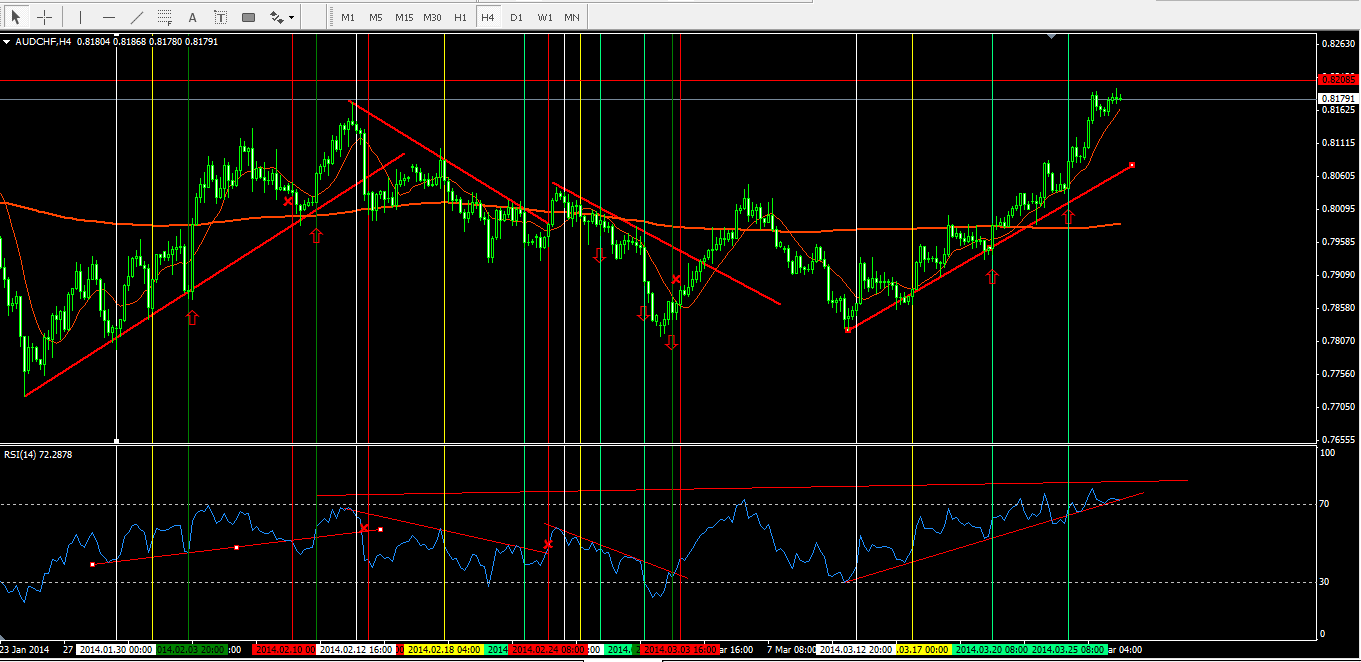Viewport: 1361px width, 662px height.
Task: Click the red horizontal line price label
Action: tap(1337, 79)
